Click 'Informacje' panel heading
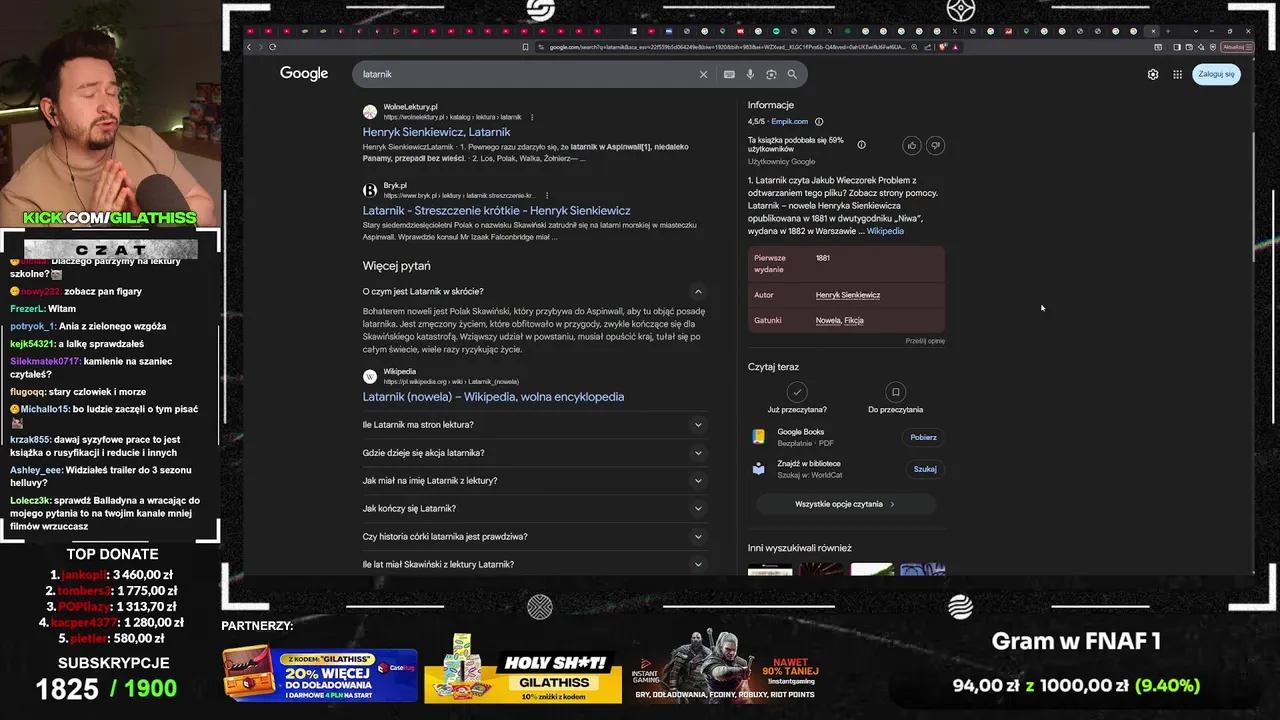The height and width of the screenshot is (720, 1280). 771,105
